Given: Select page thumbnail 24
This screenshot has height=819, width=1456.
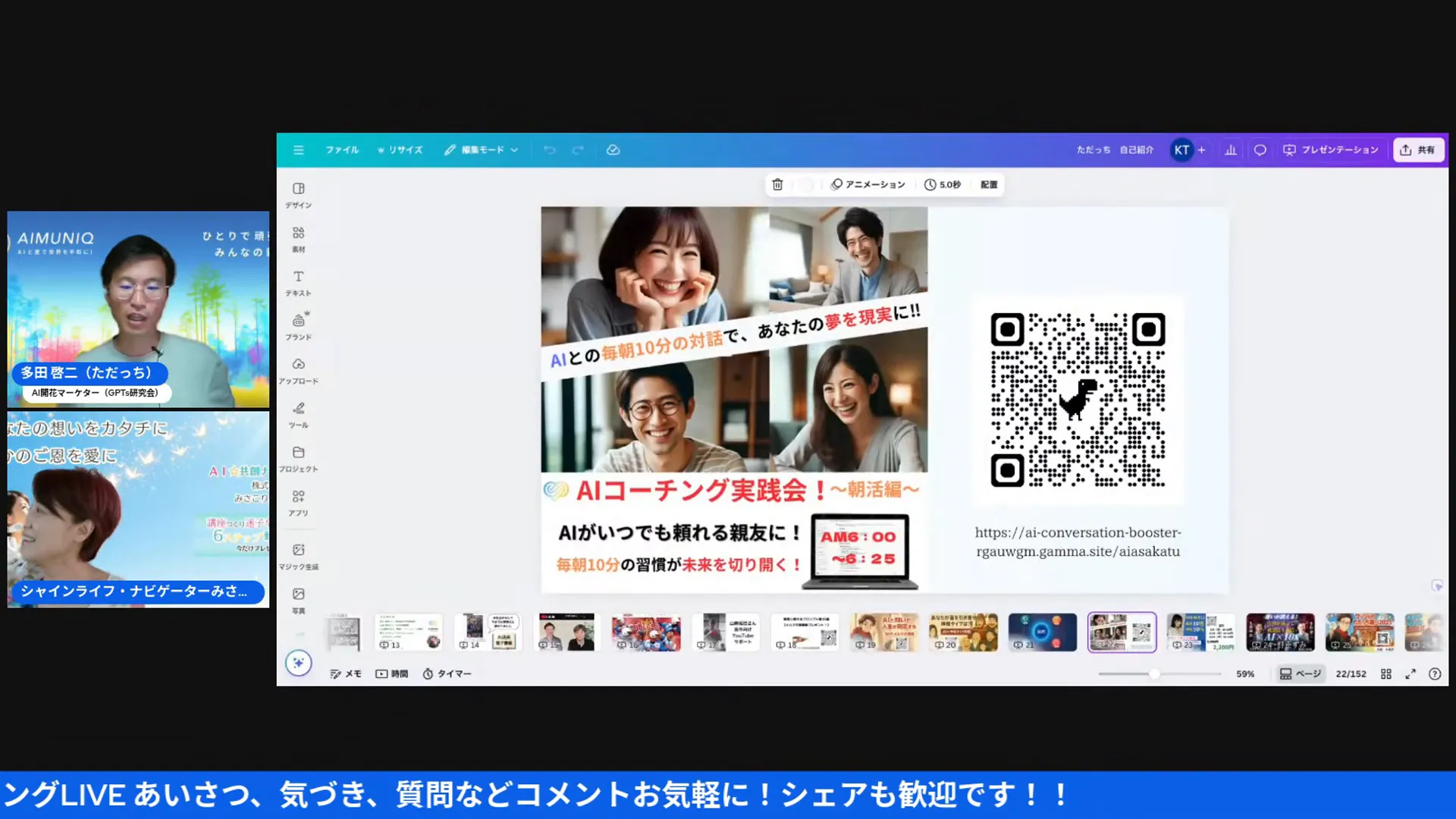Looking at the screenshot, I should pyautogui.click(x=1280, y=632).
